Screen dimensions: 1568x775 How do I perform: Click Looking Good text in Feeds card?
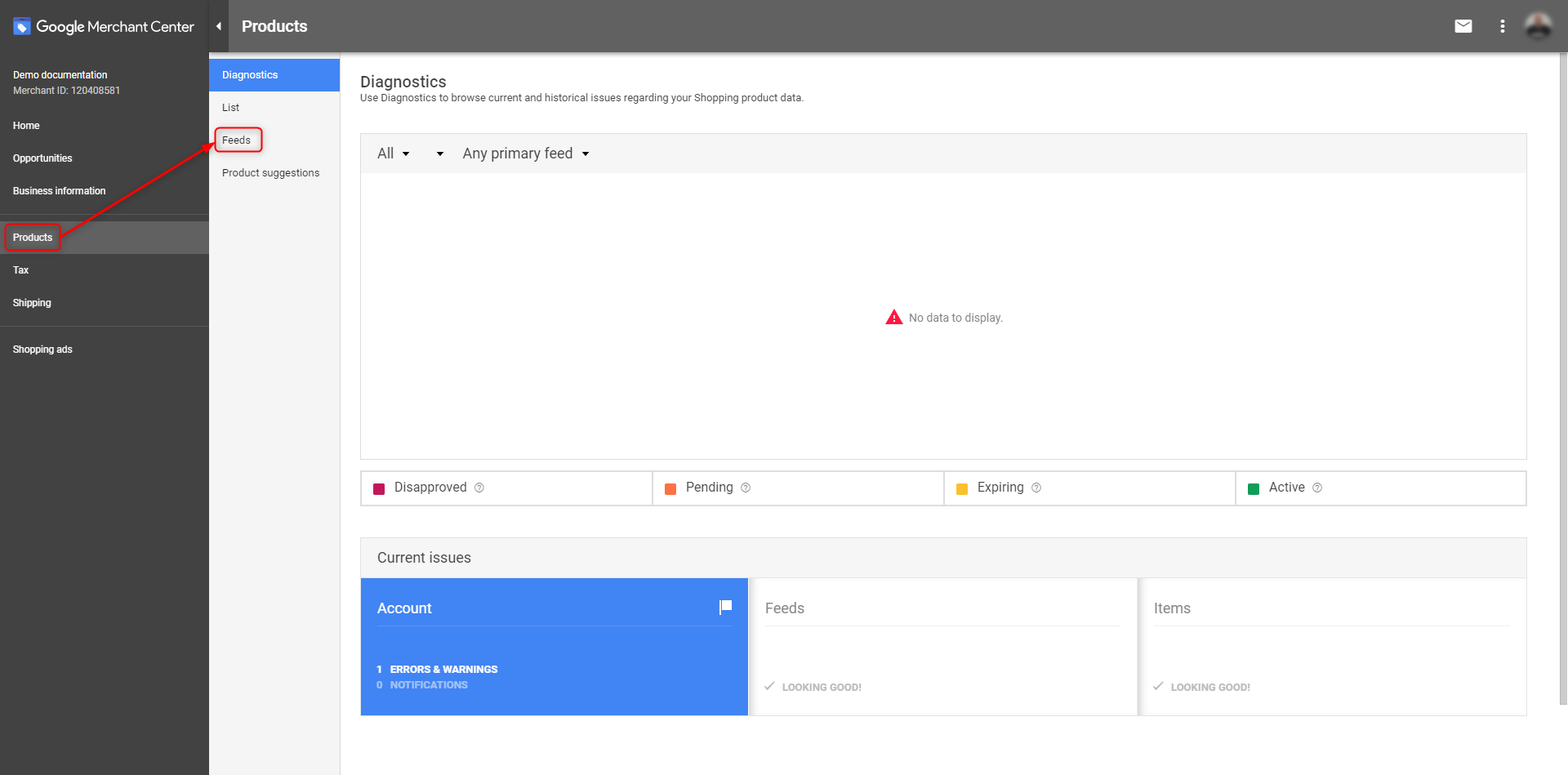tap(822, 688)
